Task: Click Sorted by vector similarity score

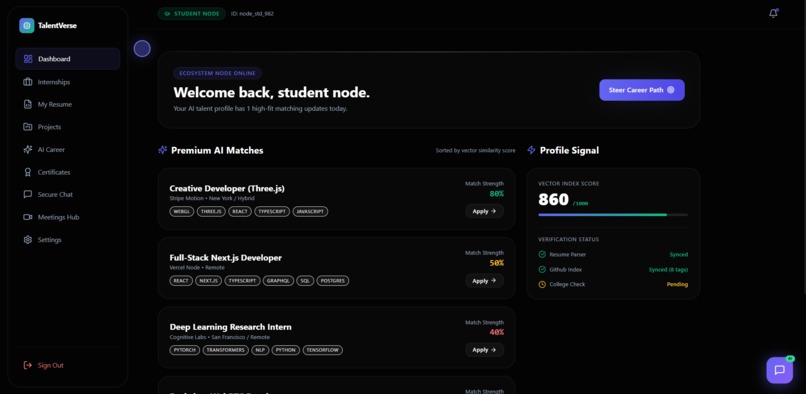Action: 475,151
